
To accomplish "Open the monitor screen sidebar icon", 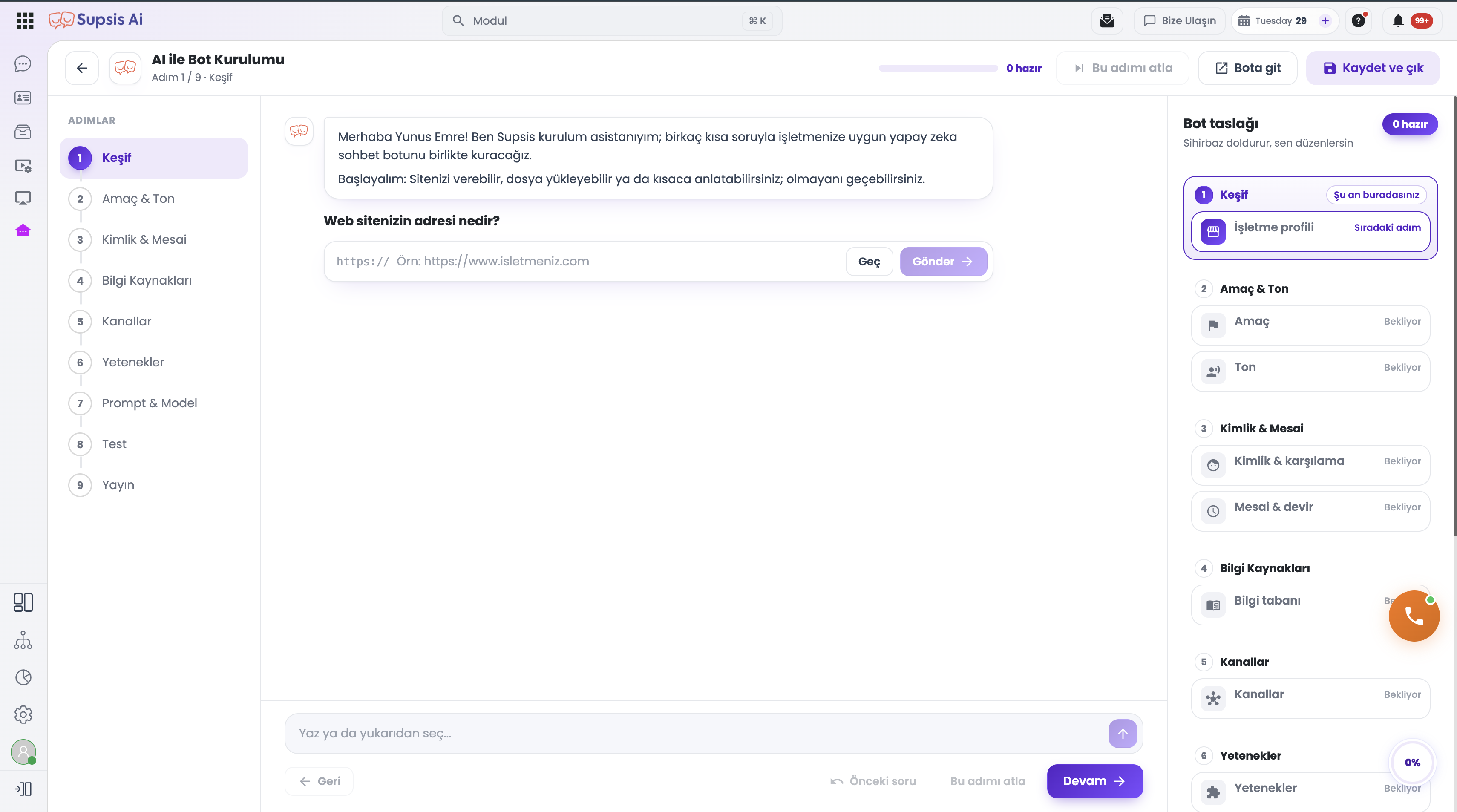I will 23,199.
